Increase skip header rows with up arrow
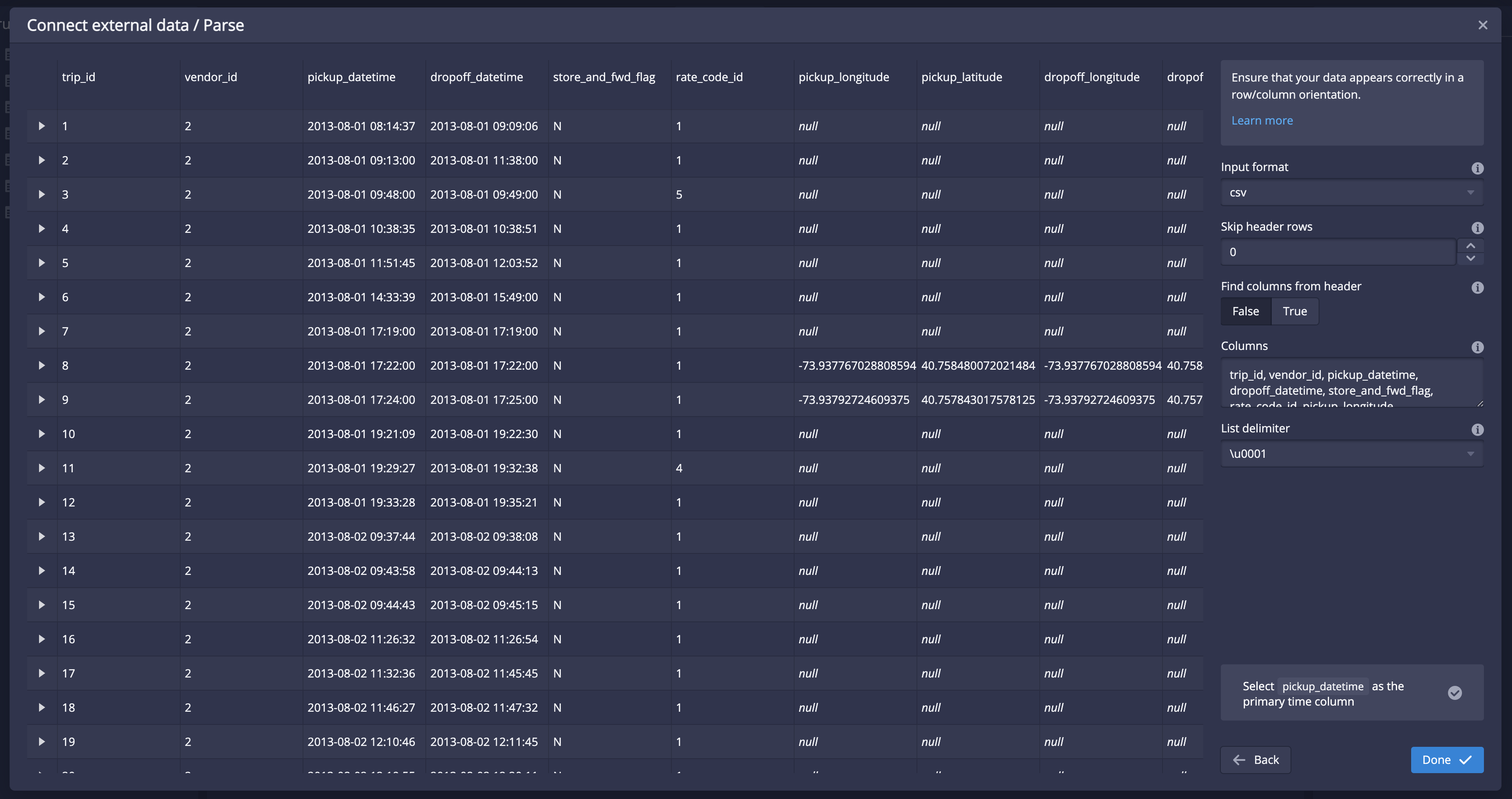 pyautogui.click(x=1470, y=246)
